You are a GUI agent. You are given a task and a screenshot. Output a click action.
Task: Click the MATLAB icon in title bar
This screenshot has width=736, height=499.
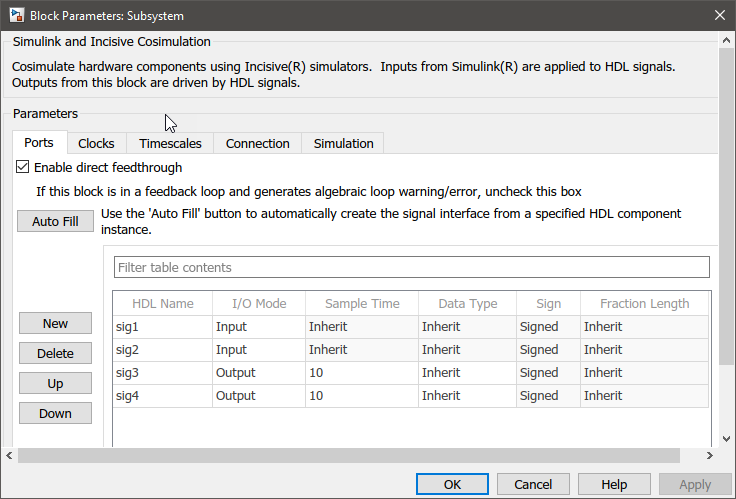(x=15, y=16)
